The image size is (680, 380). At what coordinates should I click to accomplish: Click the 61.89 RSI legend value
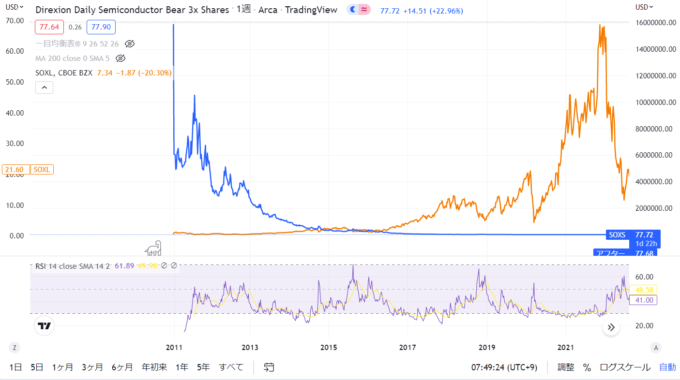(x=124, y=266)
